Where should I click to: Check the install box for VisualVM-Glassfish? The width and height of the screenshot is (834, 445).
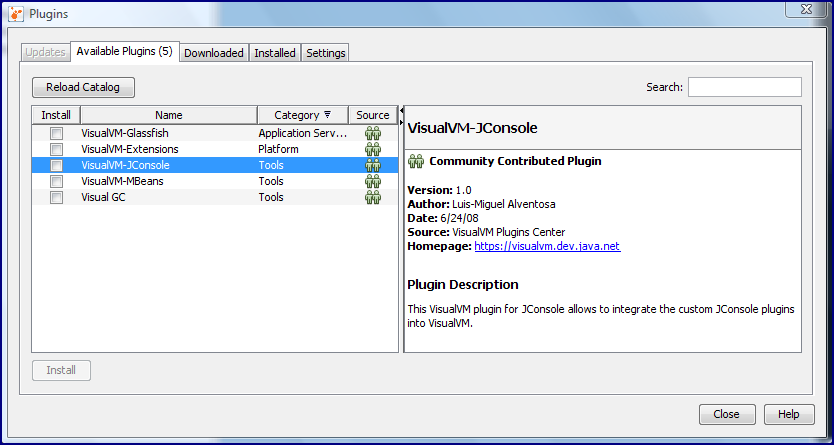[x=56, y=133]
